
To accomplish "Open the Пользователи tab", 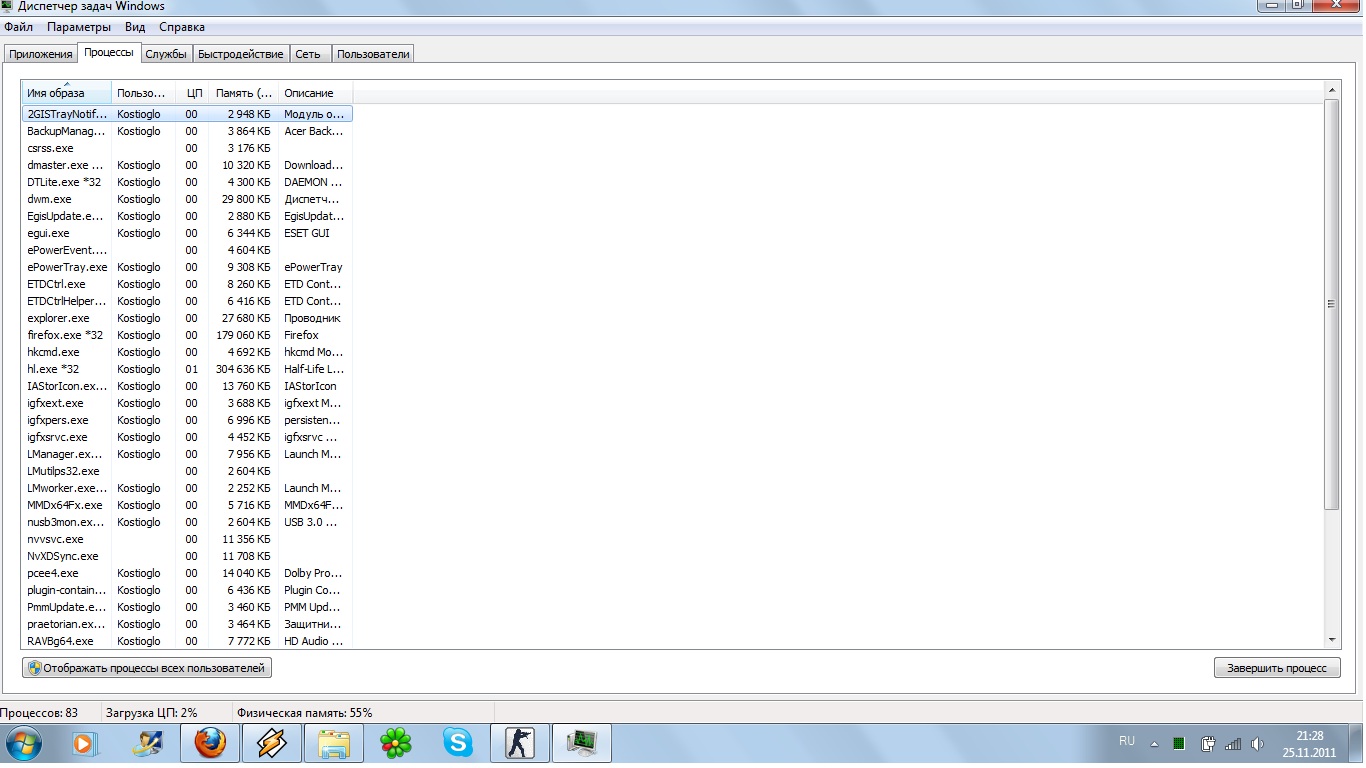I will tap(373, 54).
